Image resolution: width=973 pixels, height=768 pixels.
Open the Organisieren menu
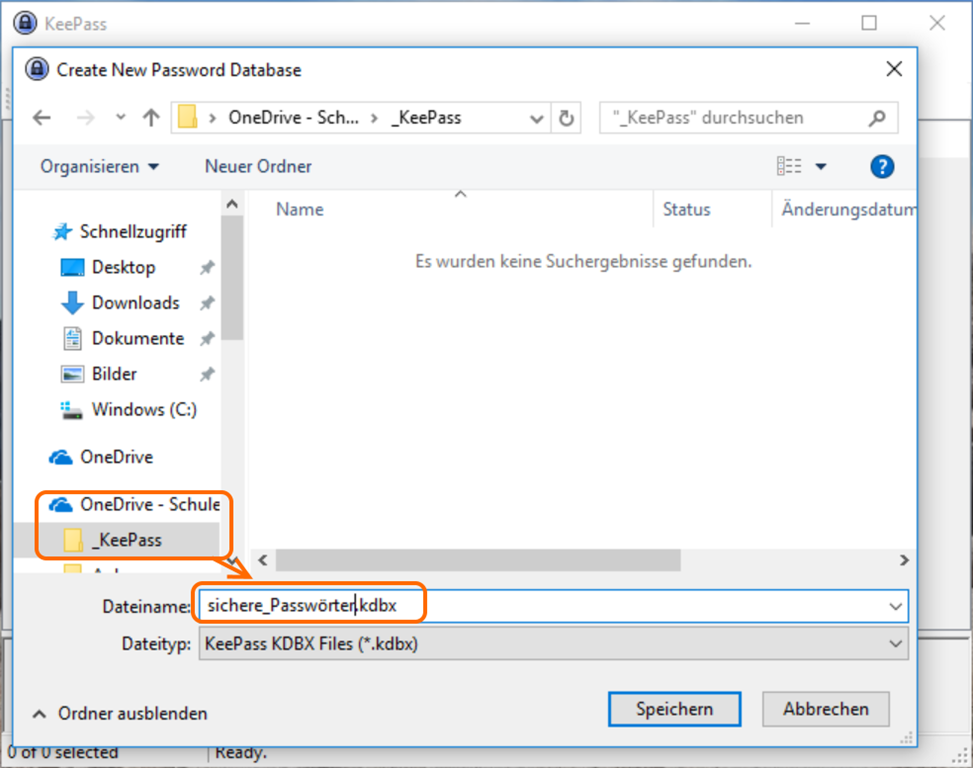pyautogui.click(x=99, y=167)
